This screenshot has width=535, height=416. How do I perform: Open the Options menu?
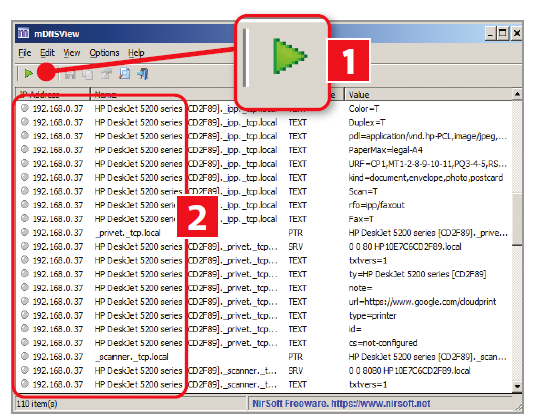pos(104,53)
